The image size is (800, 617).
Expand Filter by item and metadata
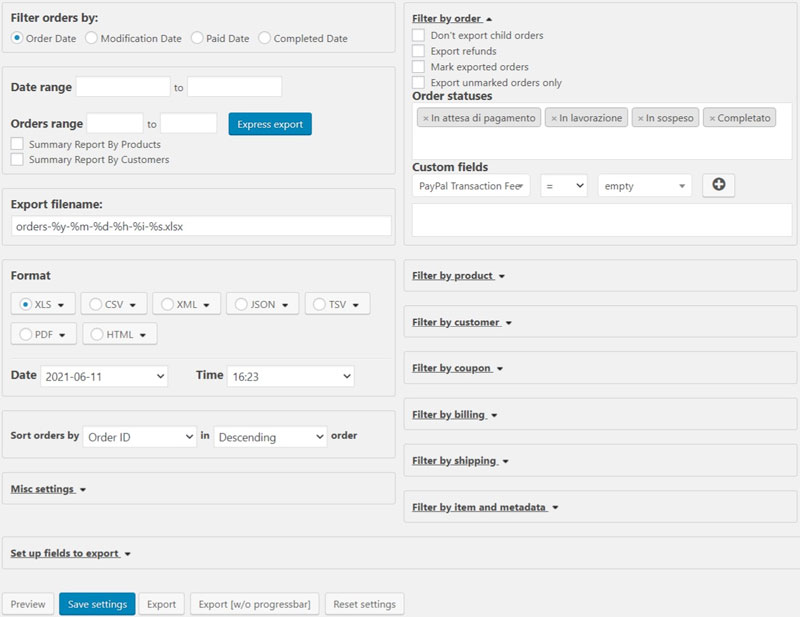click(x=485, y=507)
